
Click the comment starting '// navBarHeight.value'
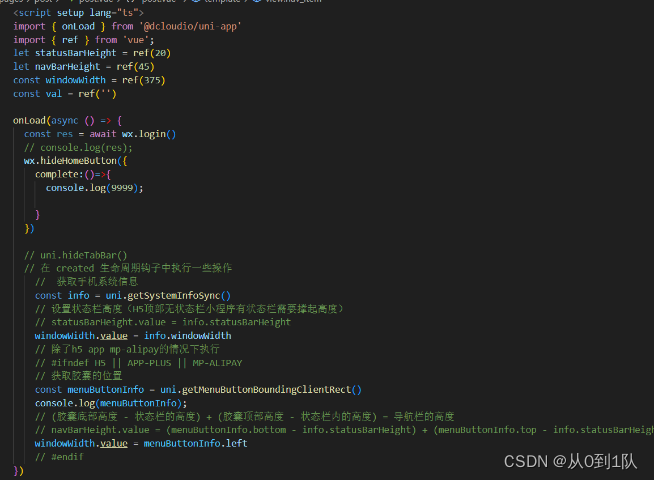tap(344, 430)
